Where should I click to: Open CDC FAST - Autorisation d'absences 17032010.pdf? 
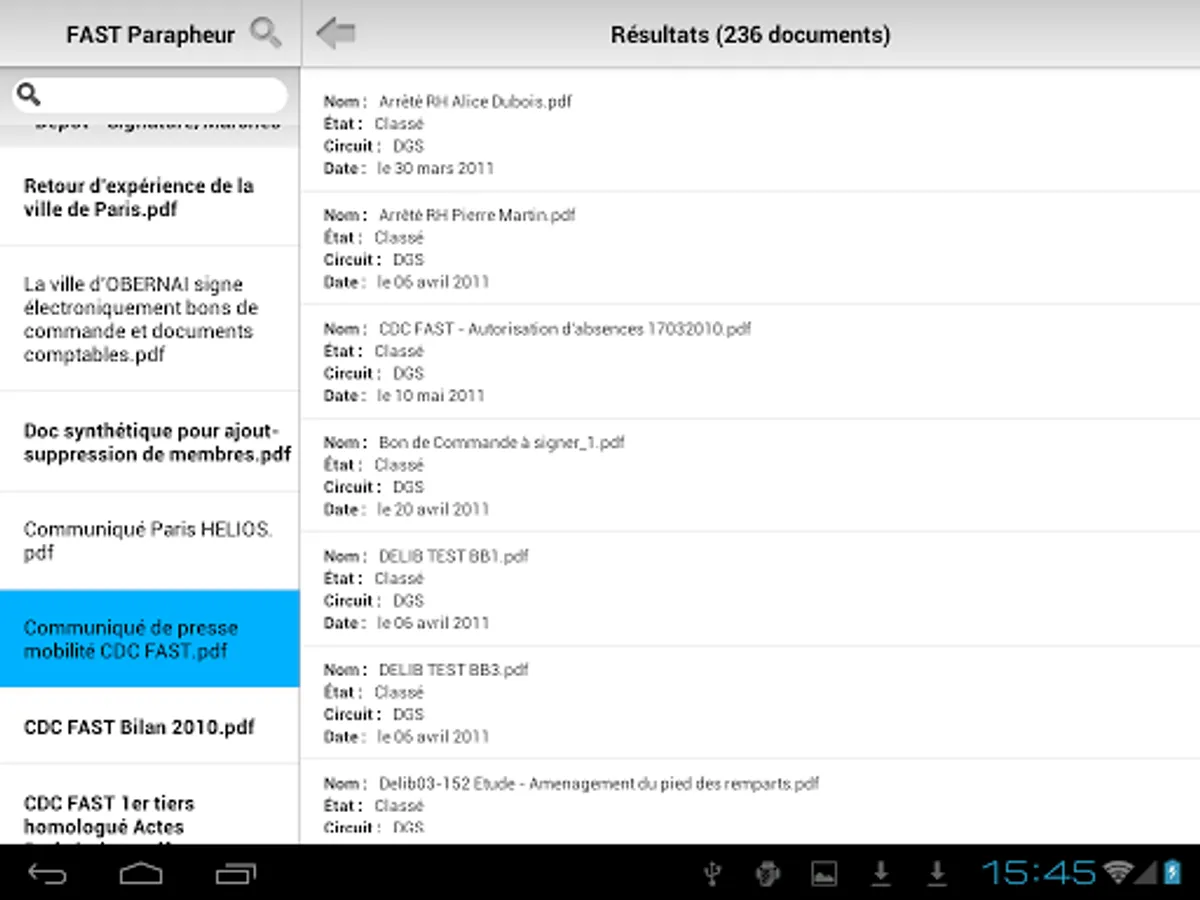click(x=750, y=361)
